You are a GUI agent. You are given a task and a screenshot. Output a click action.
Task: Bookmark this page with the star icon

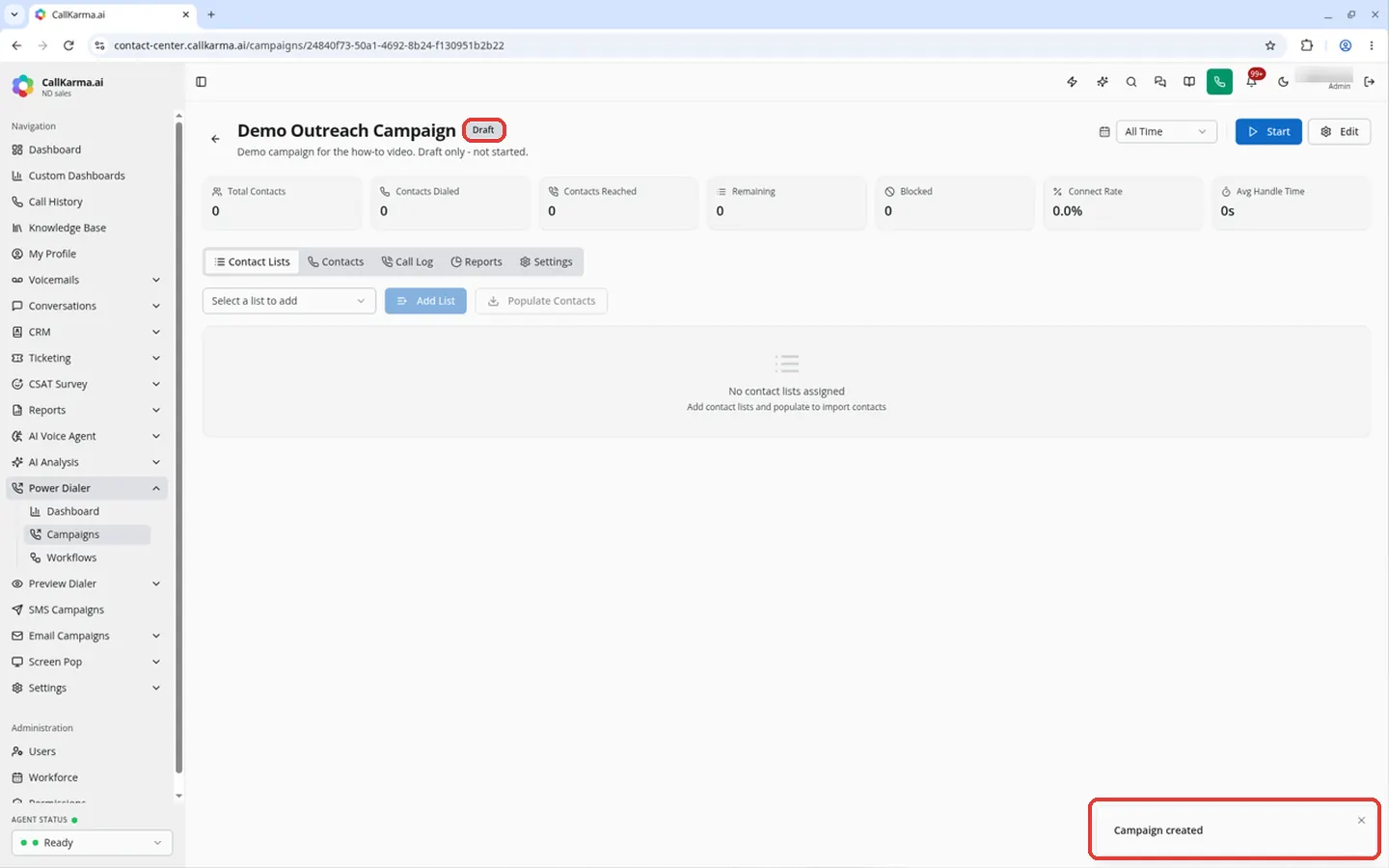pyautogui.click(x=1270, y=45)
